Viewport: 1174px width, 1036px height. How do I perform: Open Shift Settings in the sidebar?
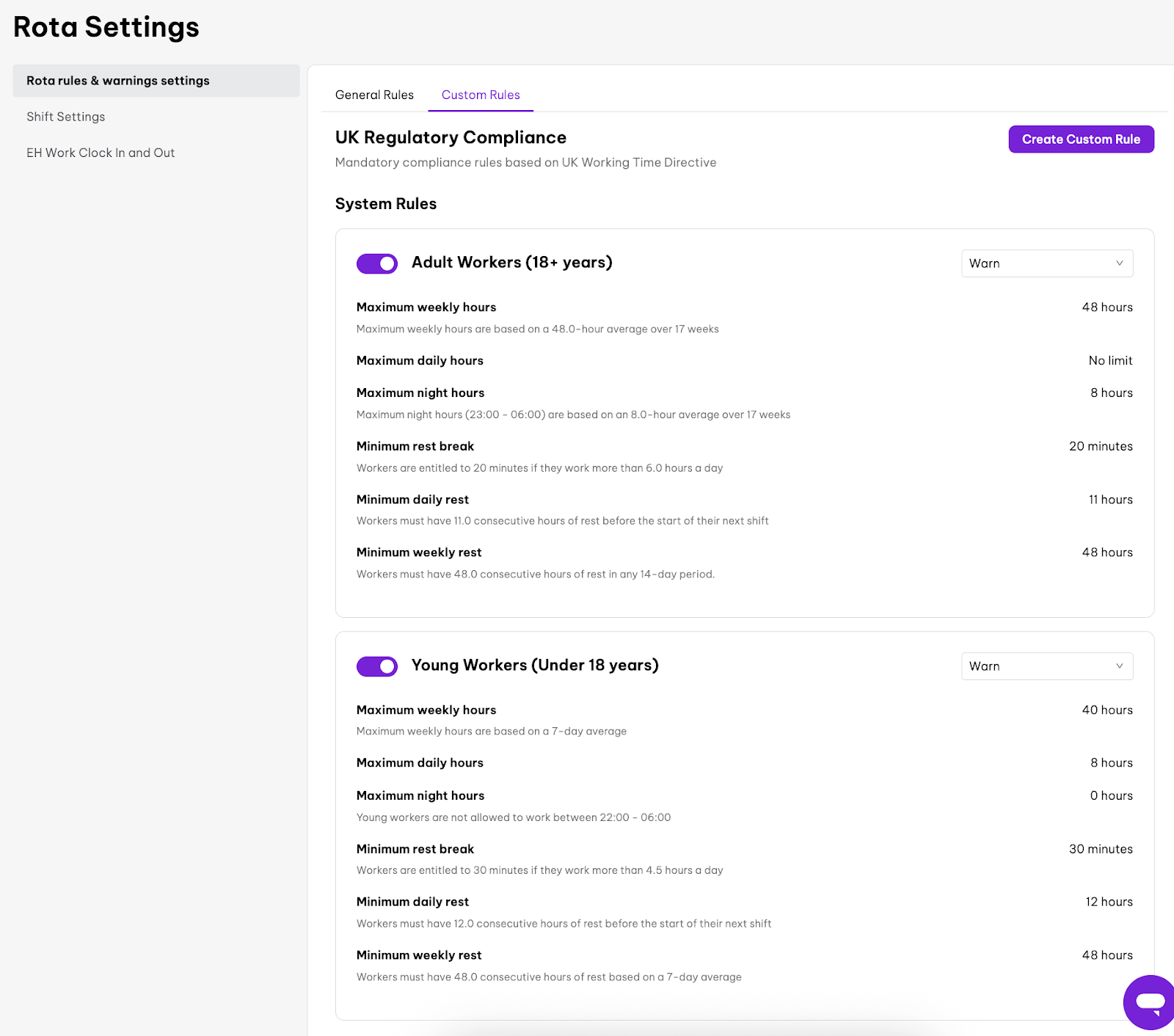pyautogui.click(x=66, y=117)
